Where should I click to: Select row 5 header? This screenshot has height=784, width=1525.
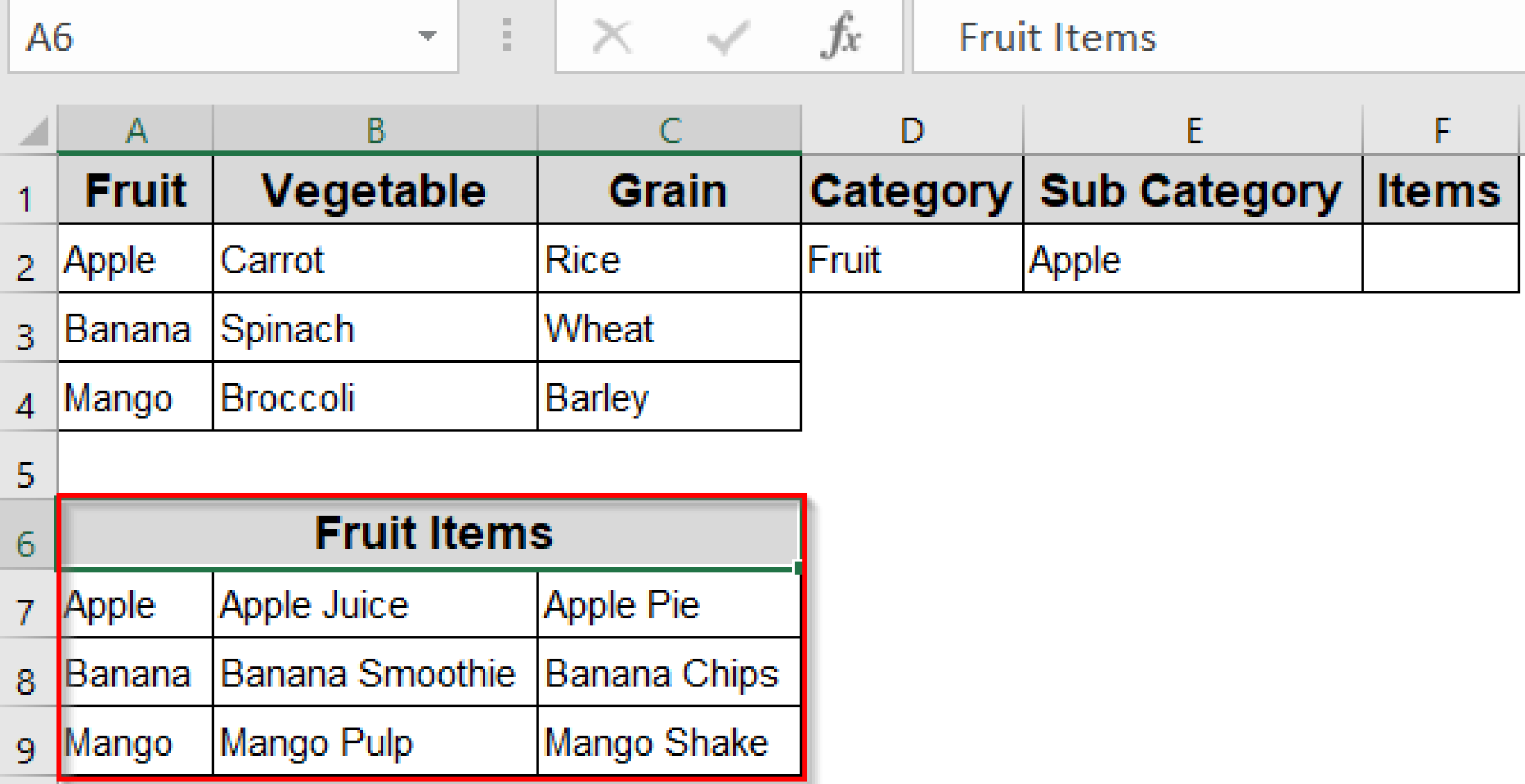point(27,474)
